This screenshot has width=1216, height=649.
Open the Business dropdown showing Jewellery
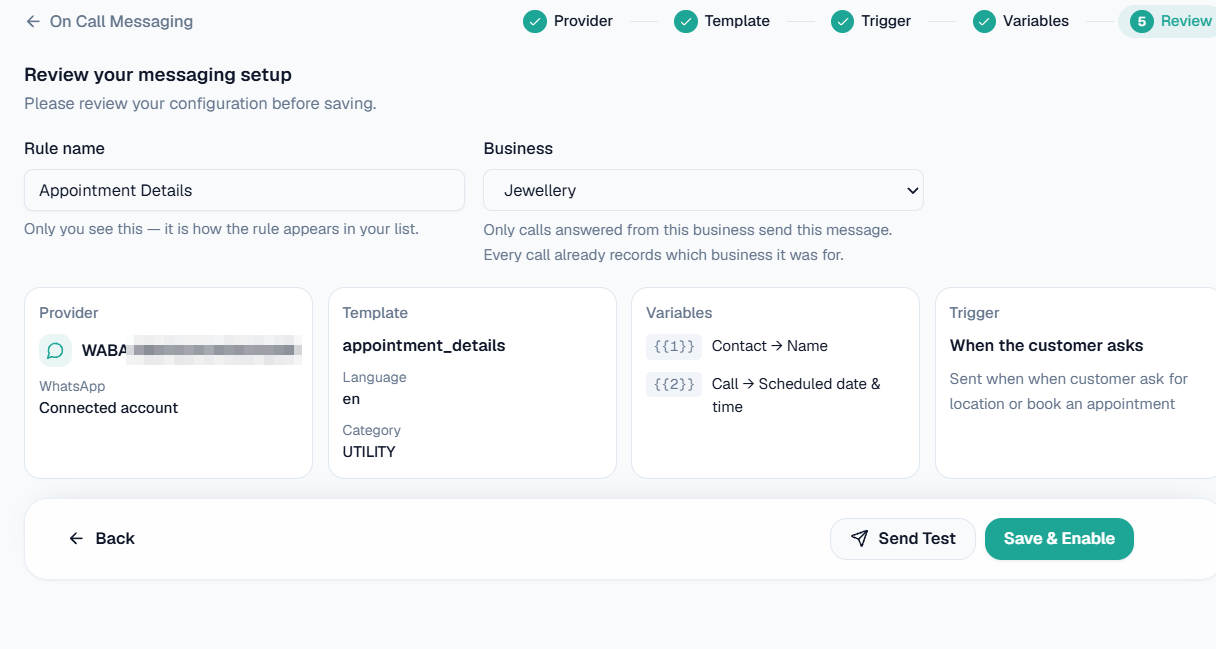(703, 190)
